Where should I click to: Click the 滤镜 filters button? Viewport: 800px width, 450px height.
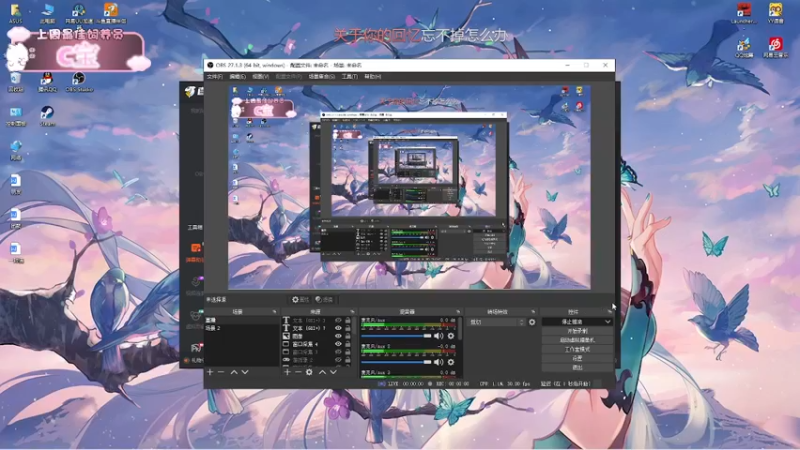point(324,299)
